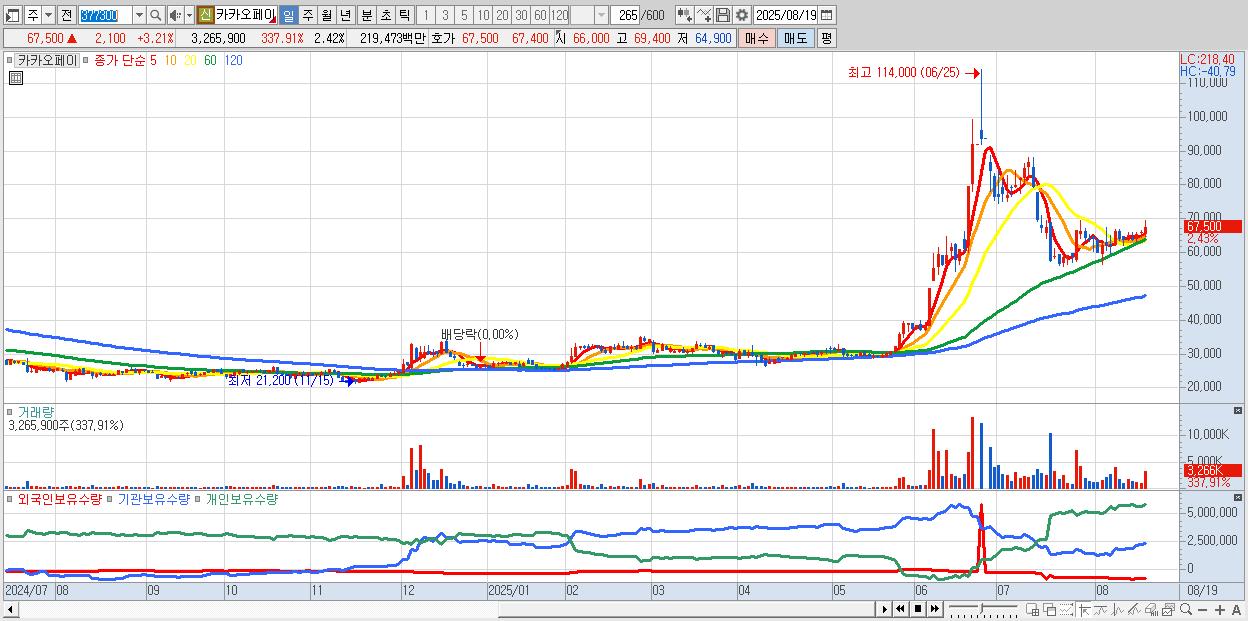The image size is (1248, 621).
Task: Adjust the playback speed slider bottom bar
Action: pyautogui.click(x=982, y=609)
